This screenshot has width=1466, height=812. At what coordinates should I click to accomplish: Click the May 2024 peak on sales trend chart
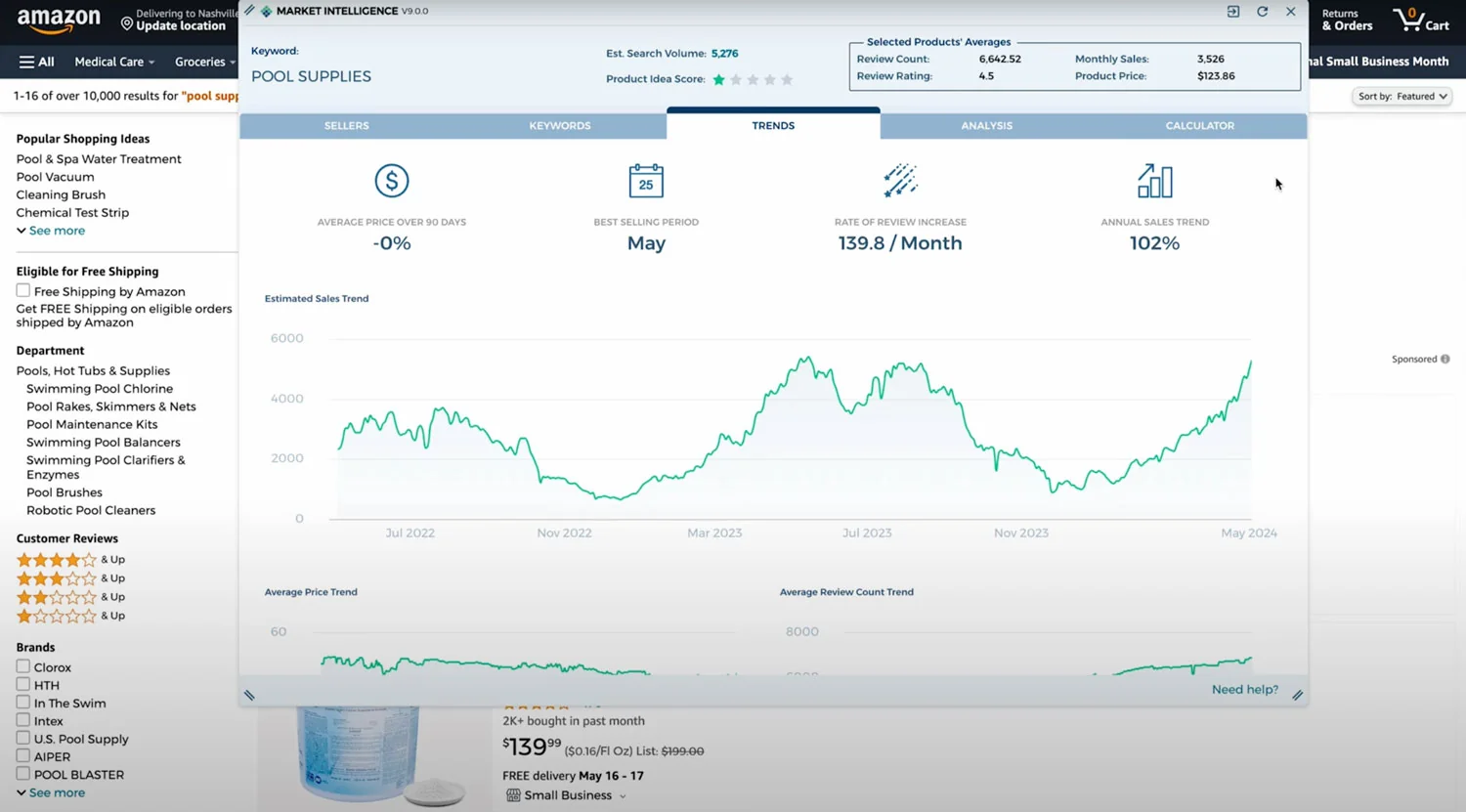(1250, 363)
